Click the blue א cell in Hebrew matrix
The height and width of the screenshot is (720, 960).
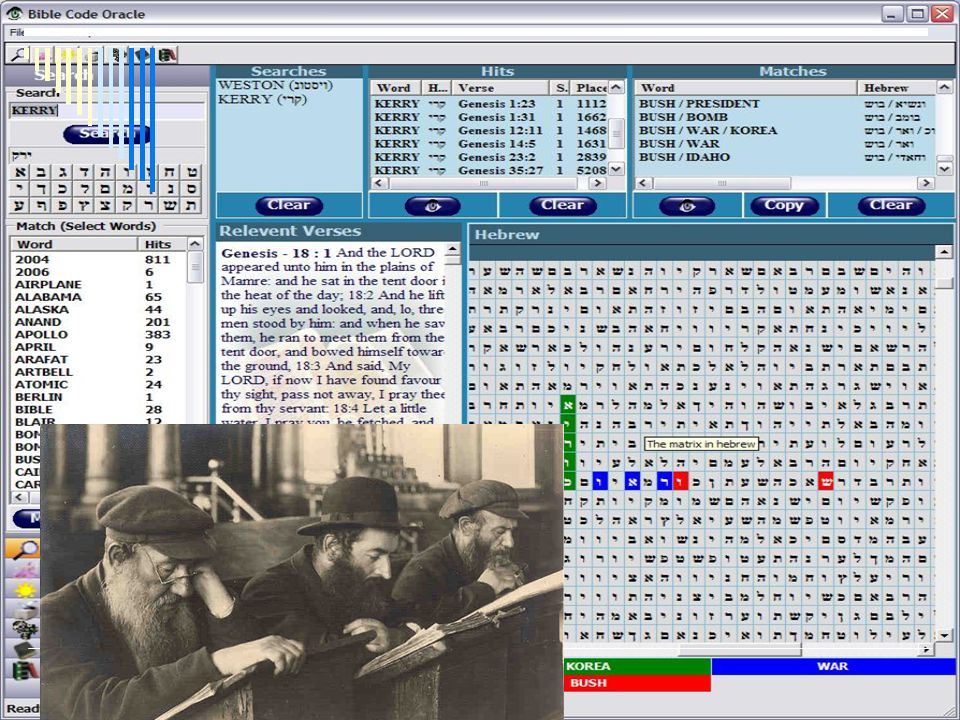click(632, 481)
